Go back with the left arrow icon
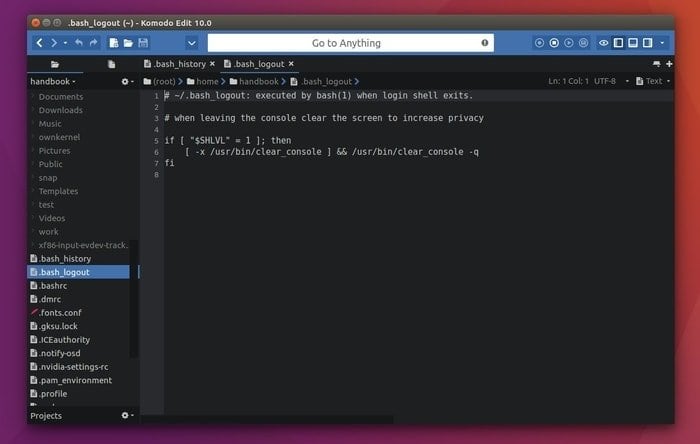This screenshot has width=700, height=444. point(39,43)
